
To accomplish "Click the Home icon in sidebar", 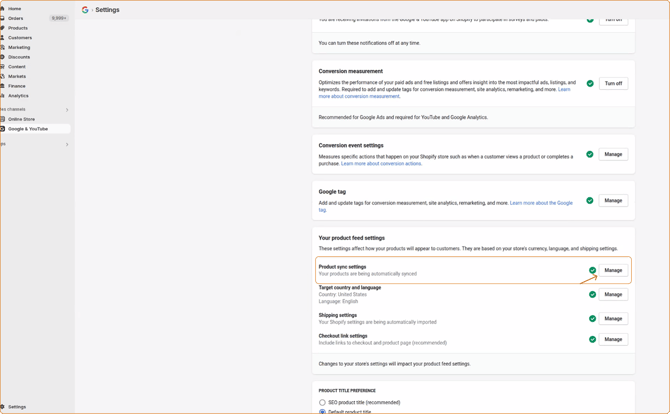I will (x=2, y=9).
